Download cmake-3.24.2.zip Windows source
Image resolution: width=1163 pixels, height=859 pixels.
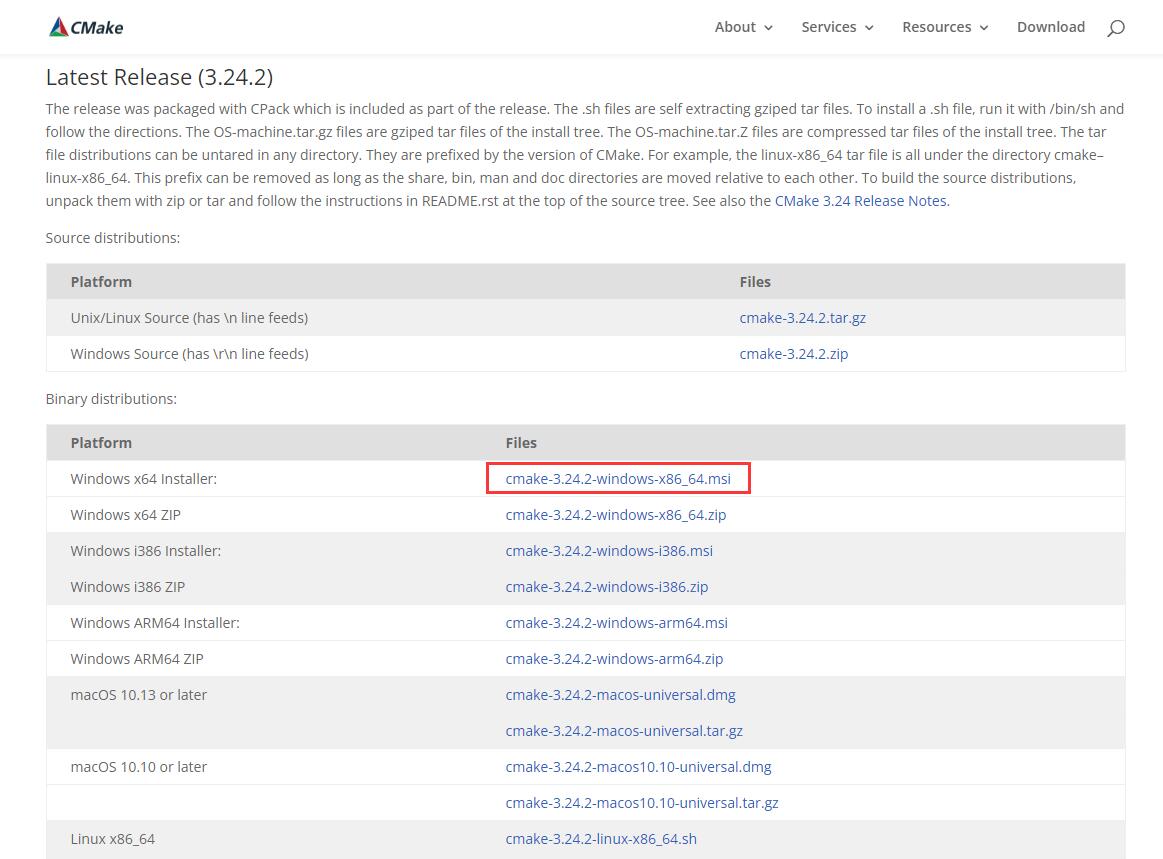click(x=793, y=354)
